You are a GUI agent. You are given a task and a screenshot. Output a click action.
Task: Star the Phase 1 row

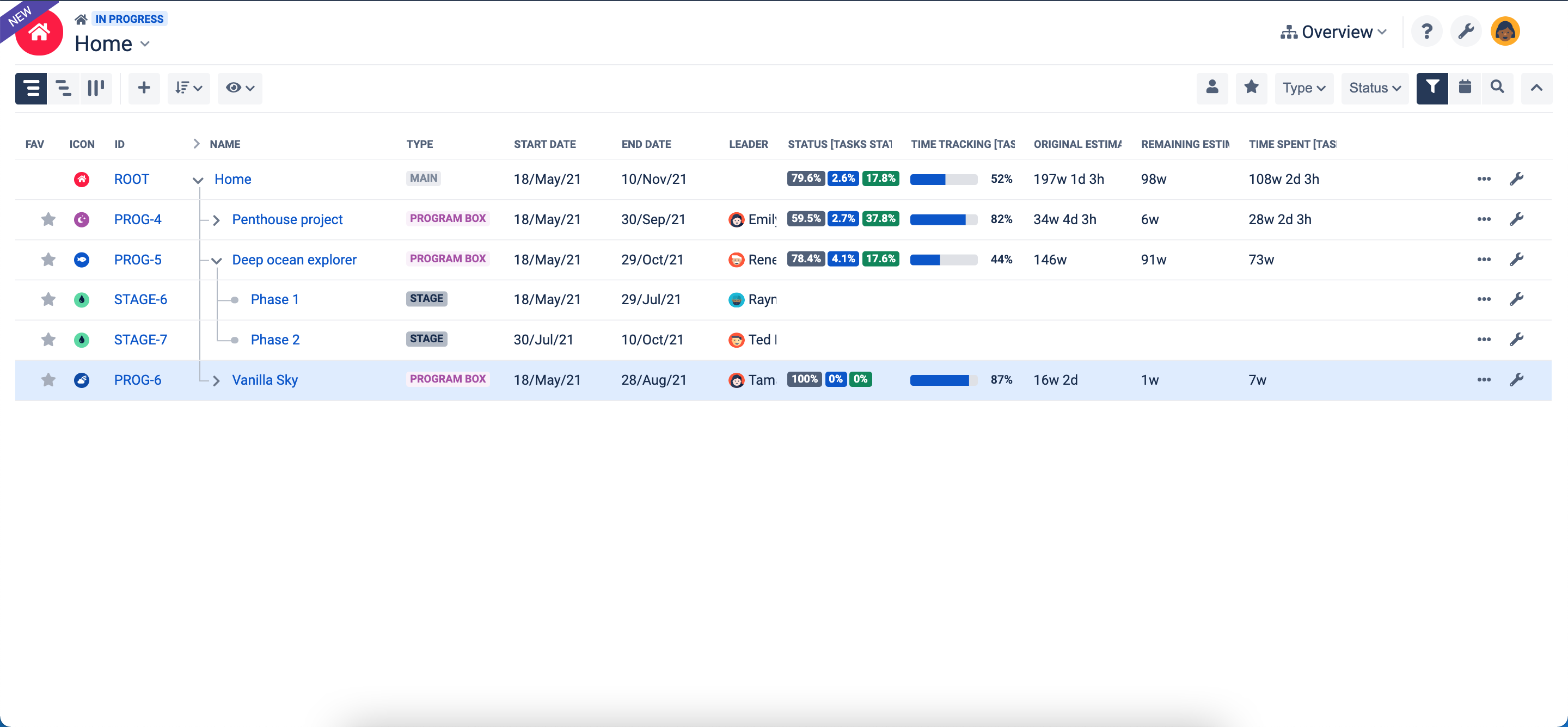pos(48,299)
